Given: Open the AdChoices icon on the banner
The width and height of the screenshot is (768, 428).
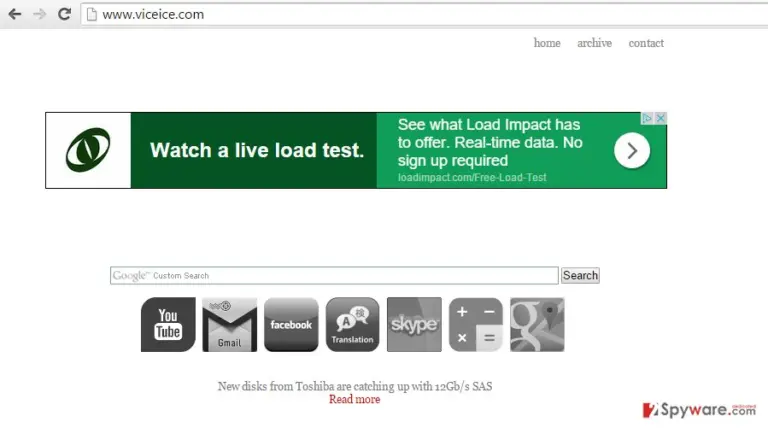Looking at the screenshot, I should (x=647, y=118).
